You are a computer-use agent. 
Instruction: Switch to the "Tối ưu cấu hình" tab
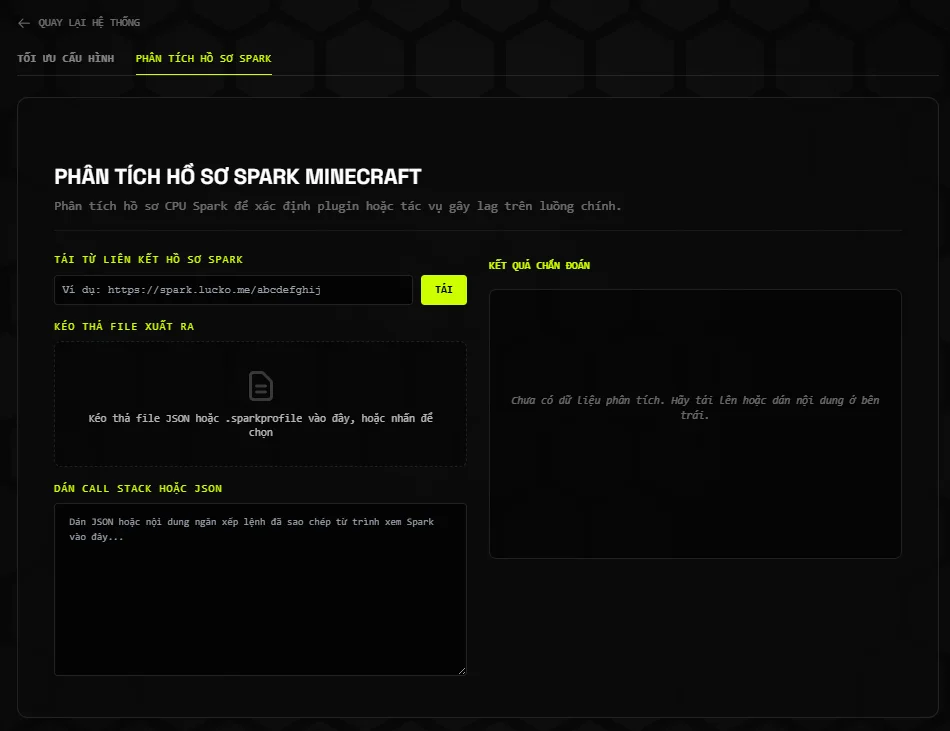(65, 59)
